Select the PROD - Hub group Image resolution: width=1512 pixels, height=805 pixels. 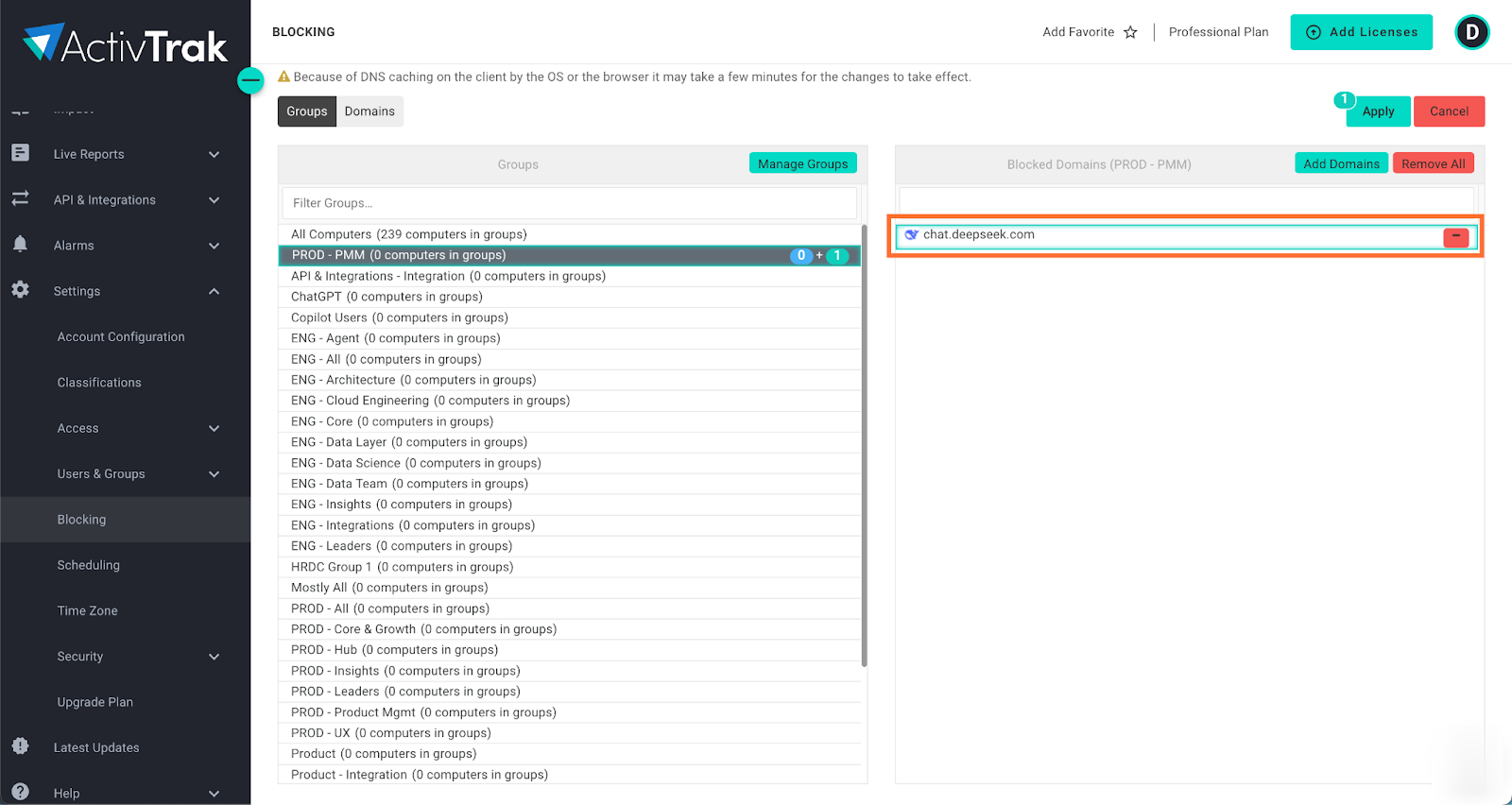(x=569, y=650)
